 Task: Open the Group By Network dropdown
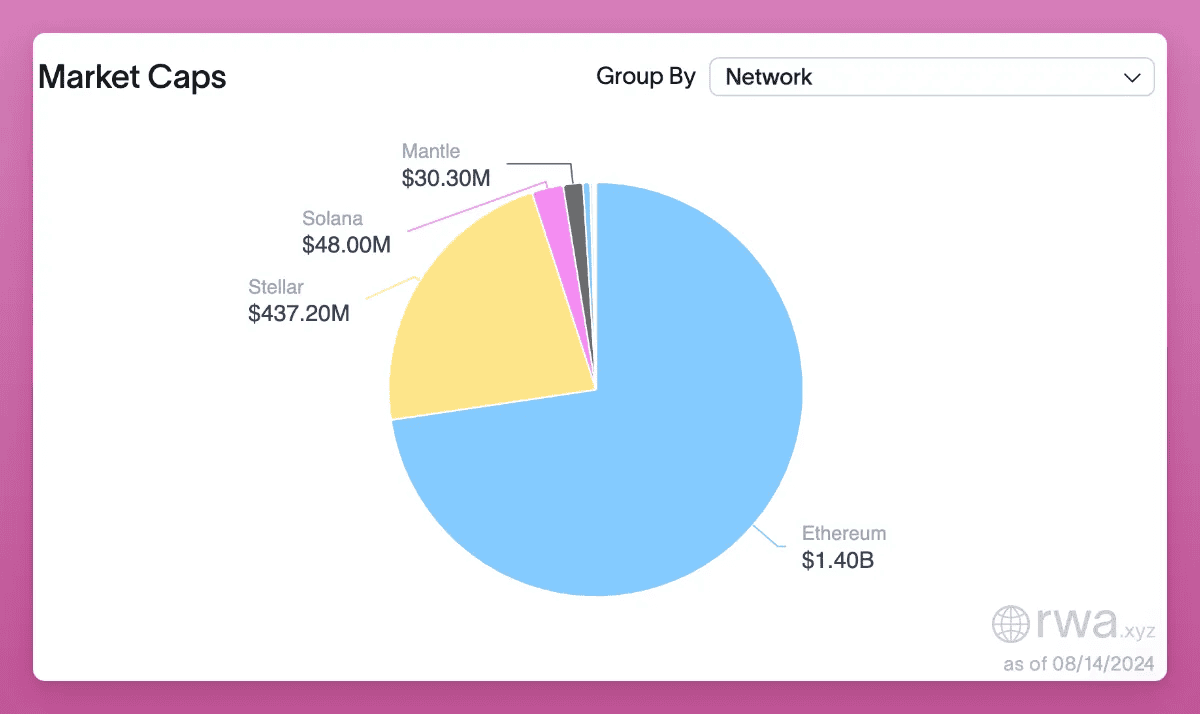[x=931, y=77]
